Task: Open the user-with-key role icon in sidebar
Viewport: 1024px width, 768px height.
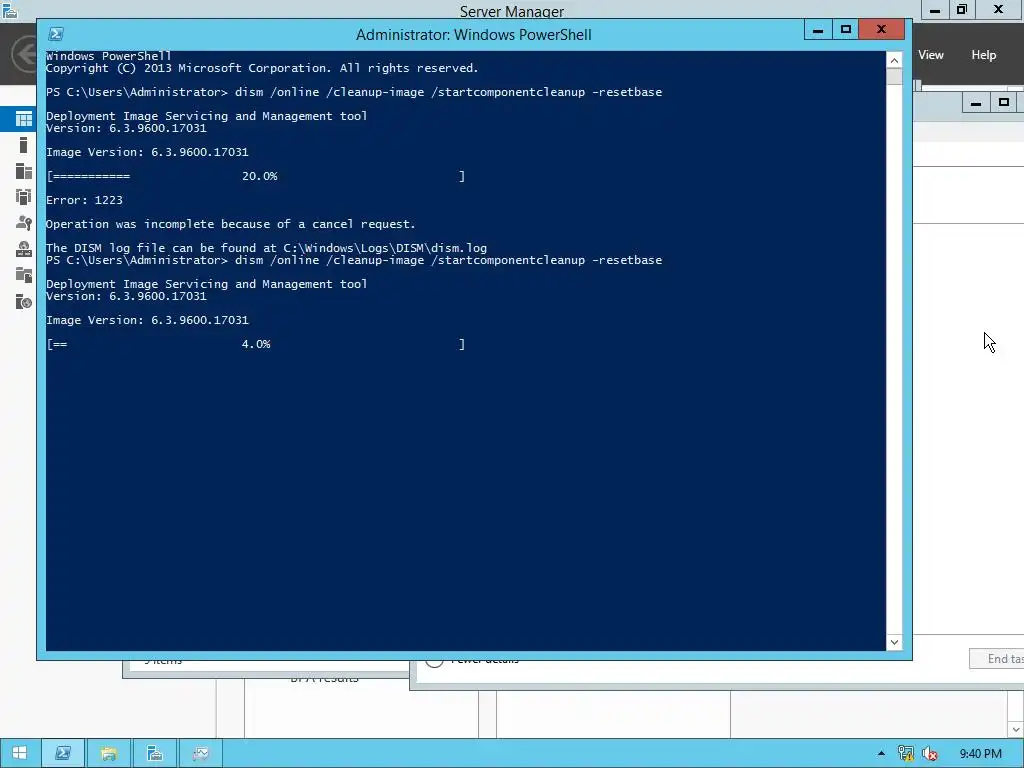Action: 24,223
